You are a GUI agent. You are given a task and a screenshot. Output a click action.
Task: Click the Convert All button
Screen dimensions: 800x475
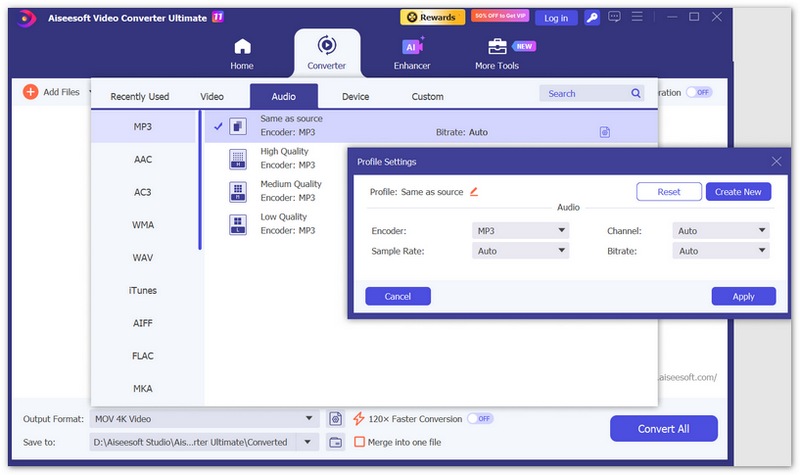coord(663,429)
